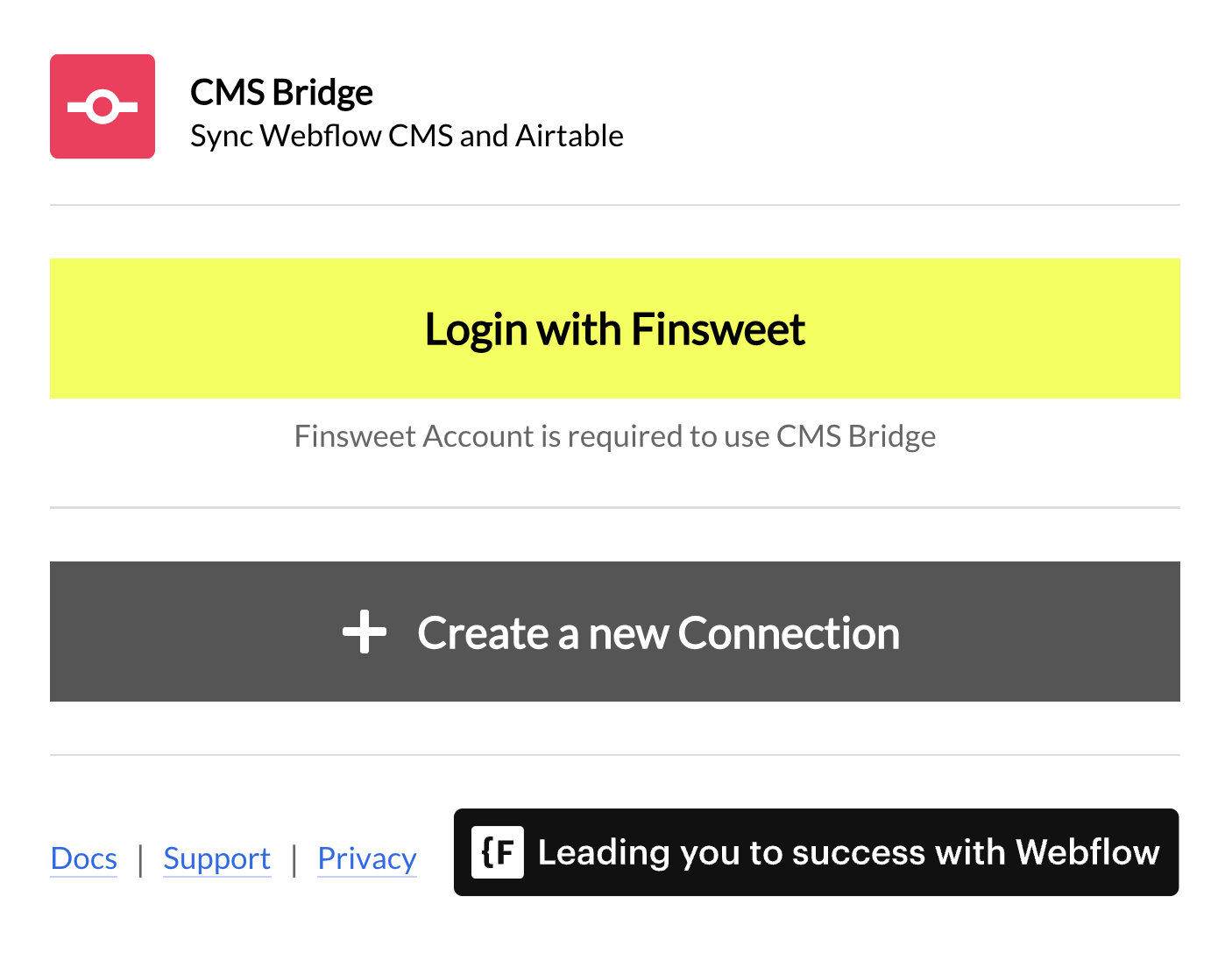Click the Login with Finsweet button
This screenshot has width=1232, height=960.
pyautogui.click(x=615, y=328)
